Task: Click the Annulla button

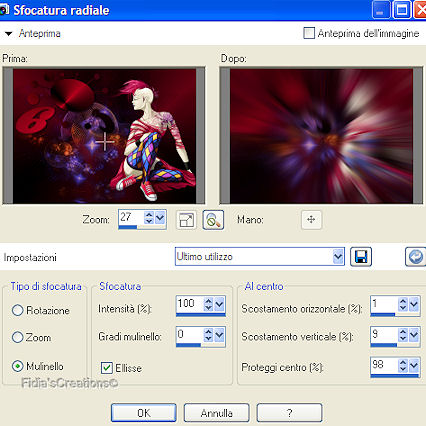Action: pos(217,413)
